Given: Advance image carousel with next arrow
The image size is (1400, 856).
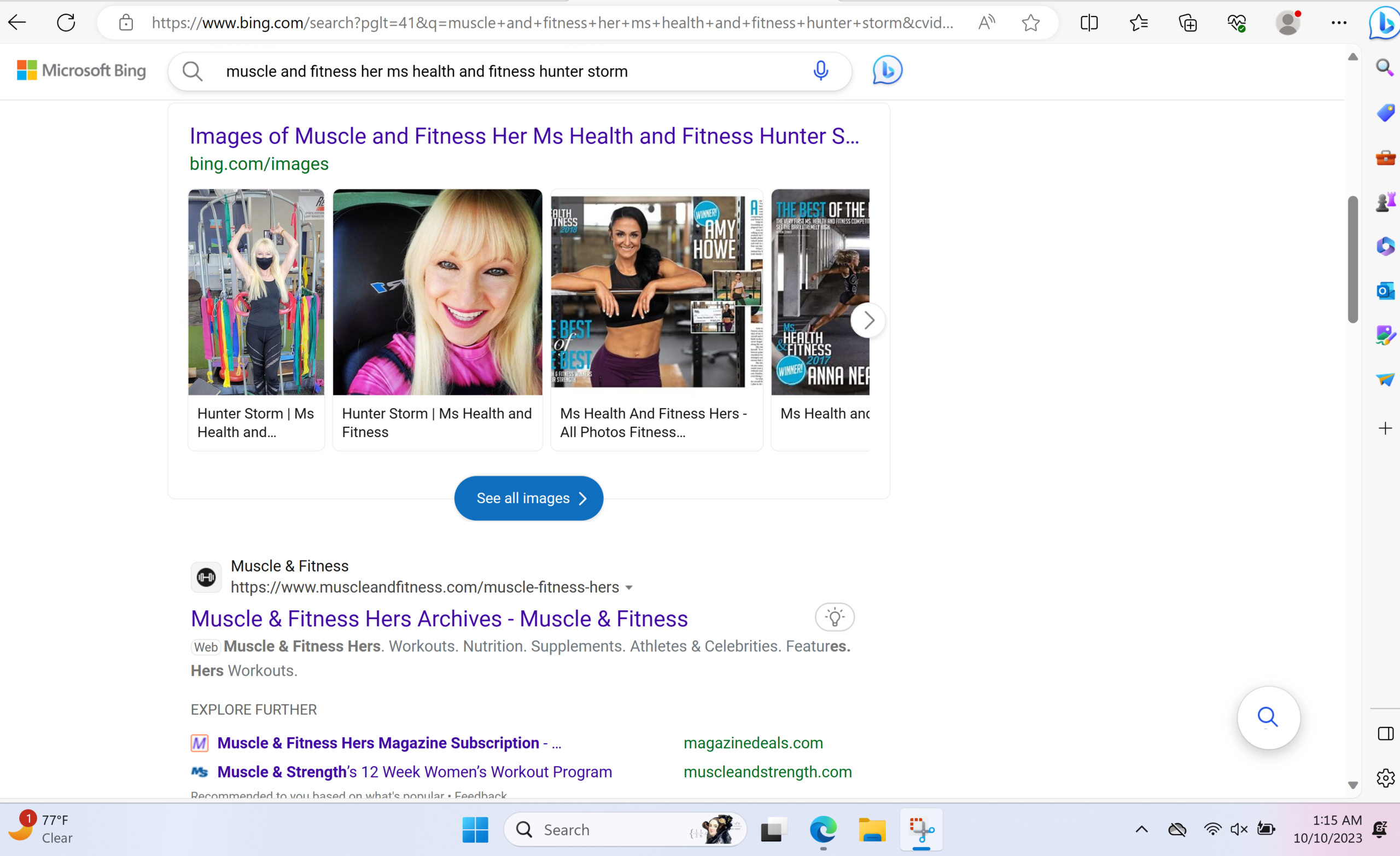Looking at the screenshot, I should (868, 321).
